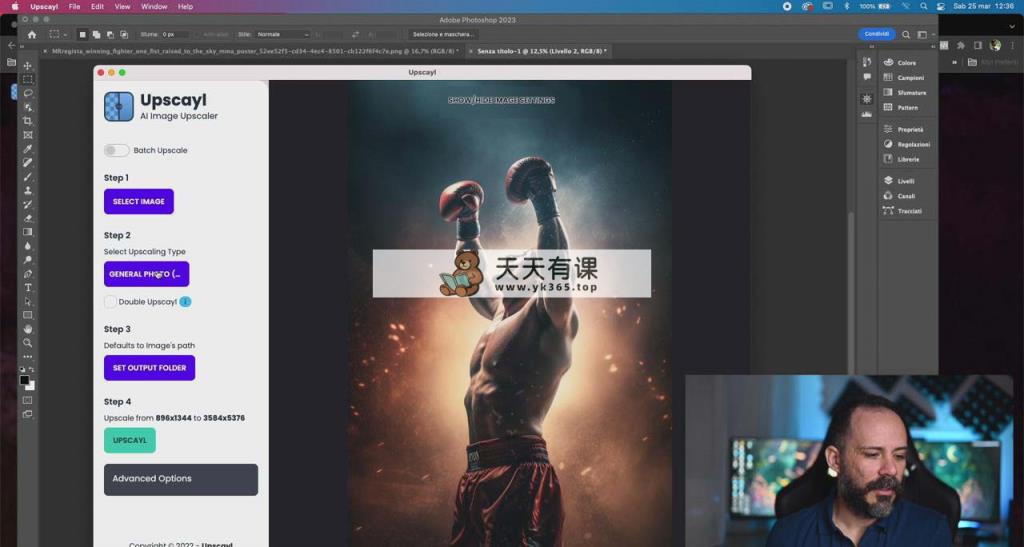Select the Object Selection tool

[x=27, y=107]
